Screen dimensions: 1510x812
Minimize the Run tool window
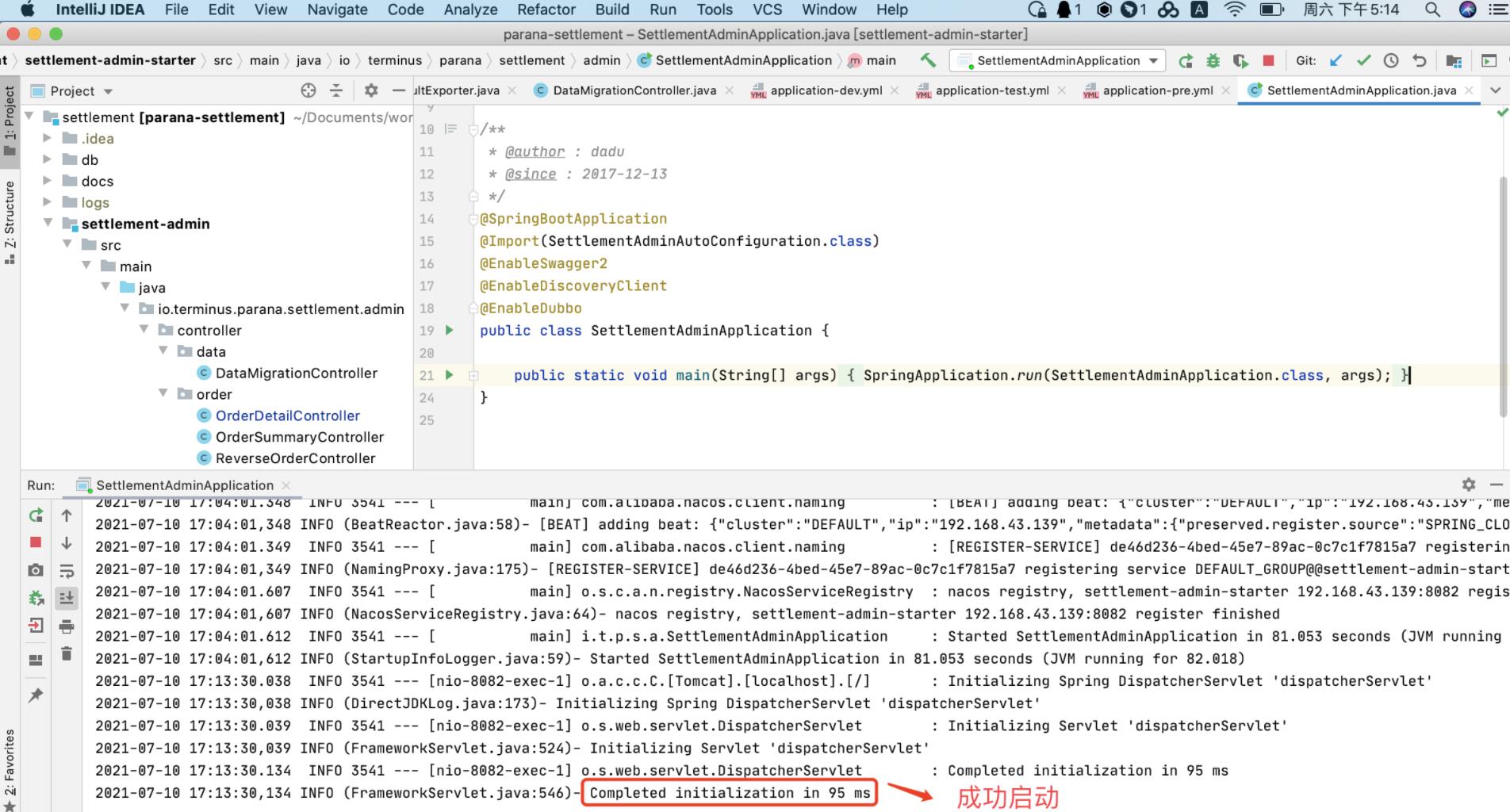point(1496,485)
